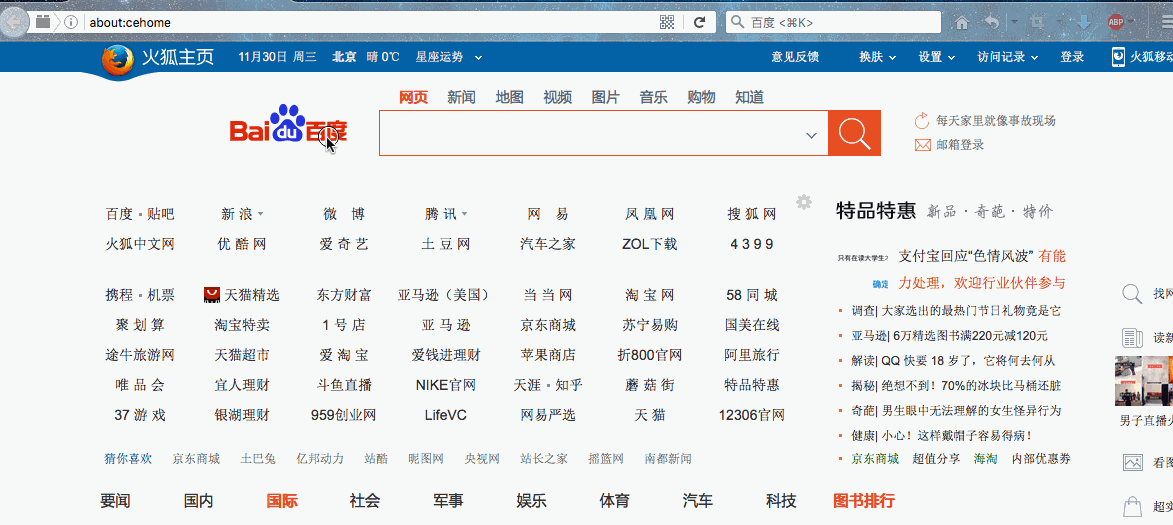Open the 12306官网 link

(x=752, y=415)
